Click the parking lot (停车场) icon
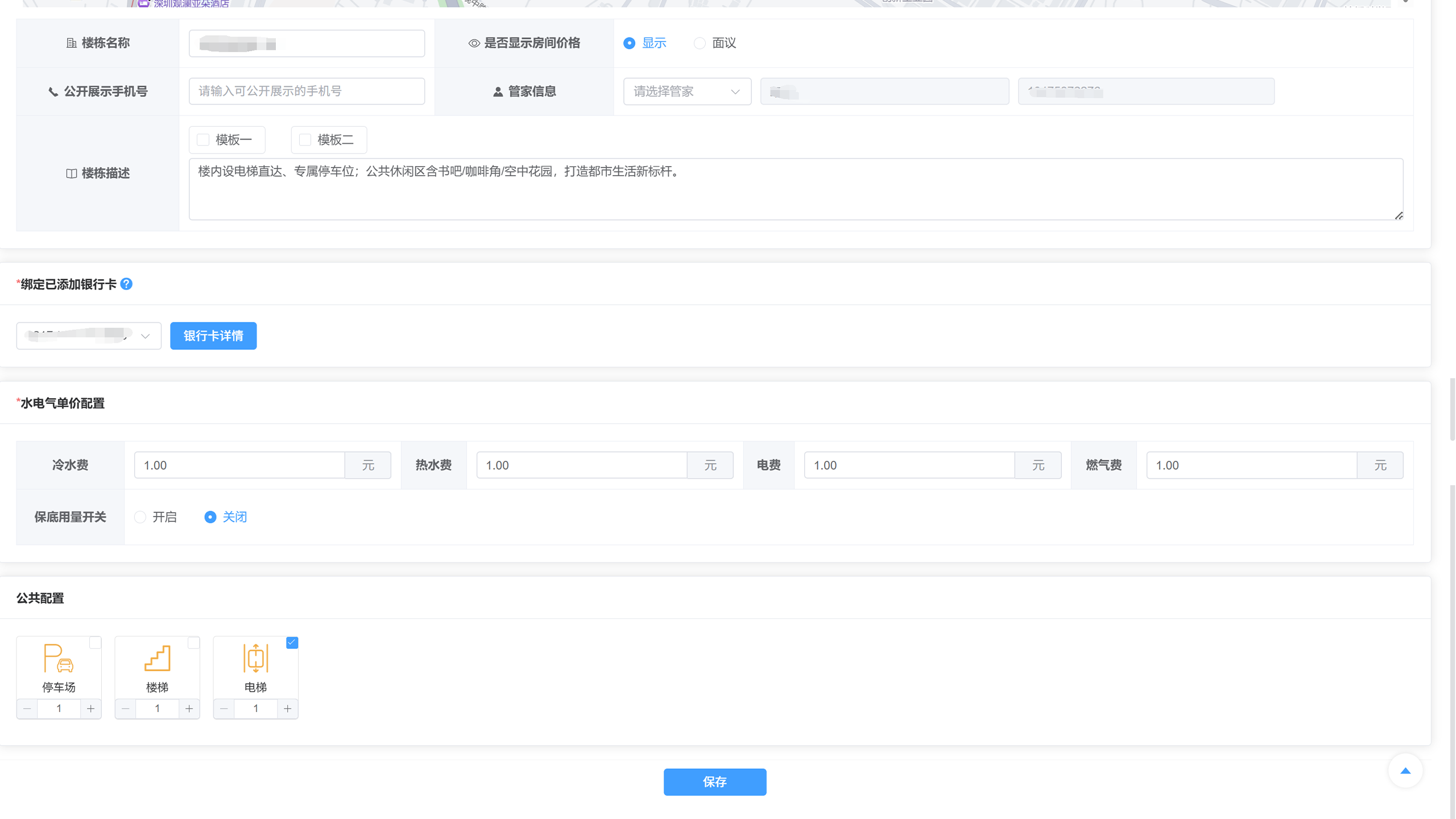Screen dimensions: 1456x819 tap(59, 658)
